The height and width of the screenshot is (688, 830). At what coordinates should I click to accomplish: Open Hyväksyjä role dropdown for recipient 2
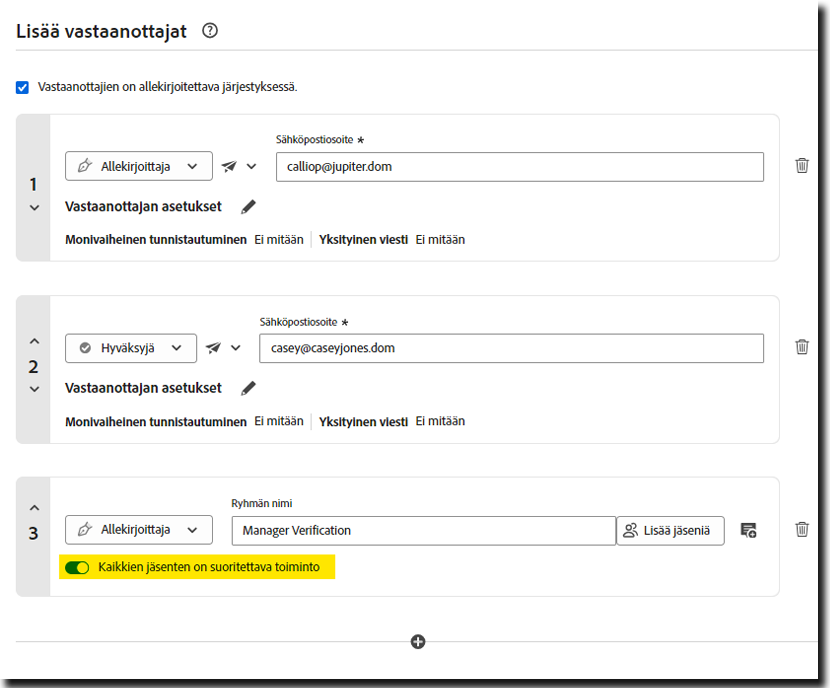(x=131, y=348)
